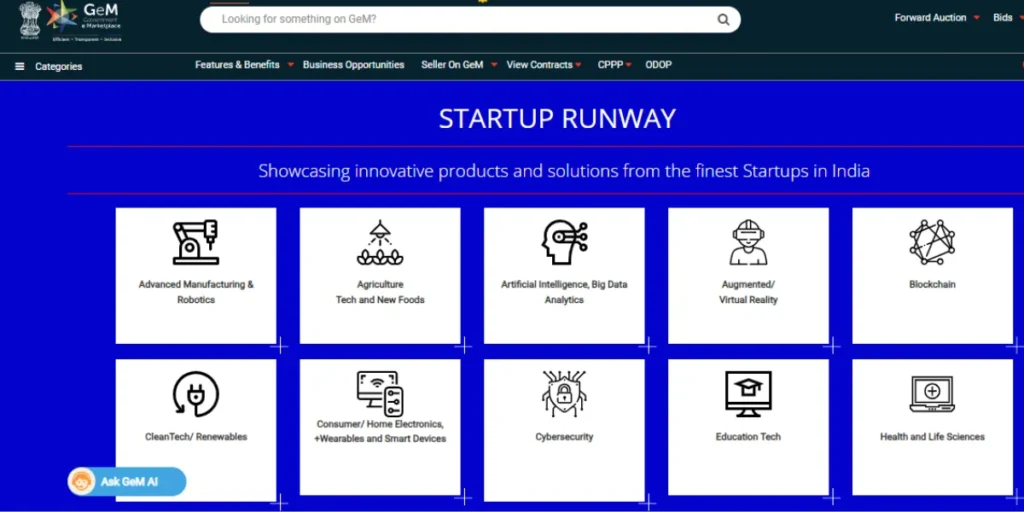This screenshot has height=512, width=1024.
Task: Open the Categories hamburger menu icon
Action: 20,66
